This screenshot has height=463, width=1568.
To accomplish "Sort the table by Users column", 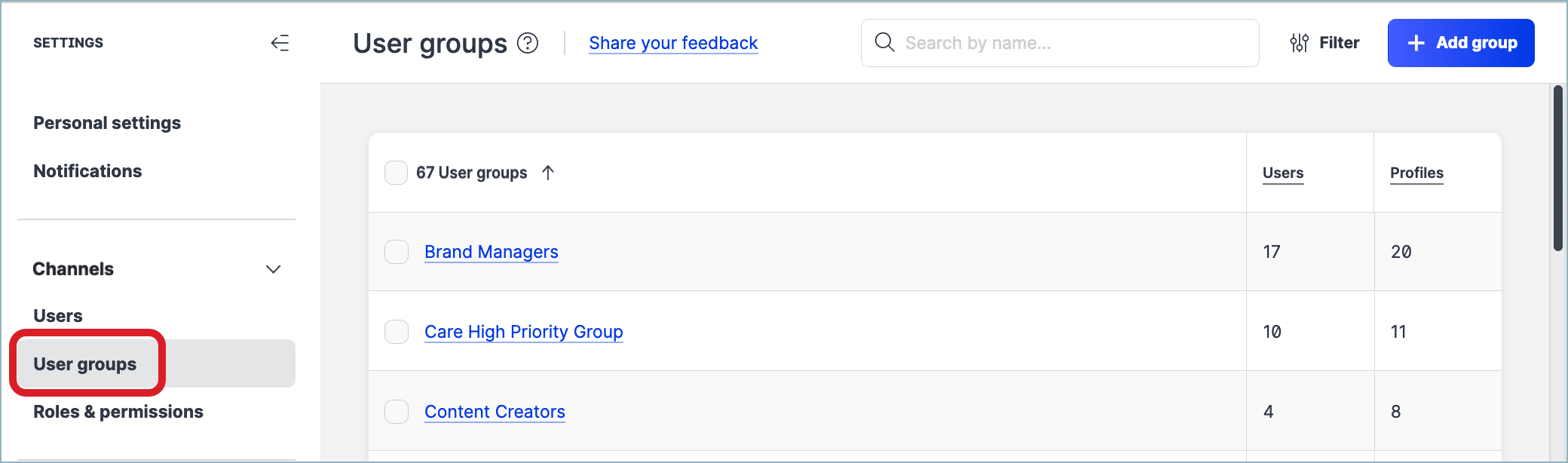I will pyautogui.click(x=1282, y=173).
